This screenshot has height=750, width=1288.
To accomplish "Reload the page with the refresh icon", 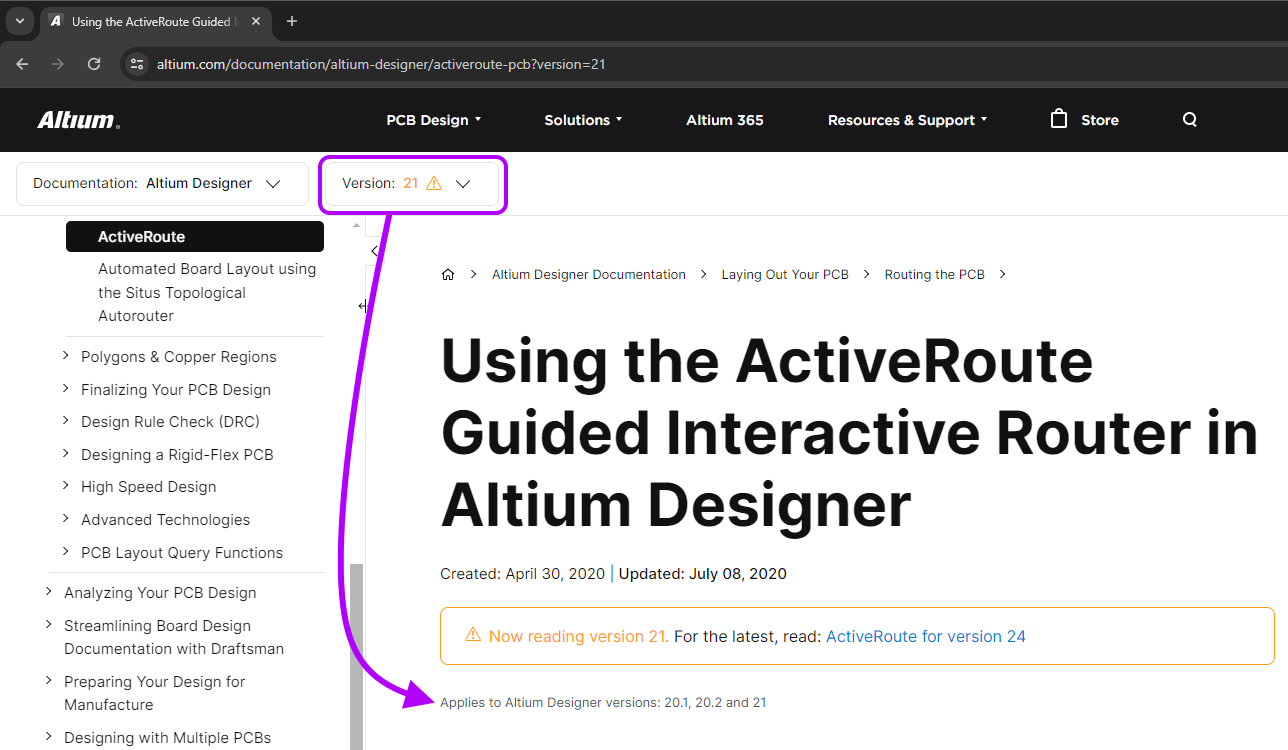I will 94,64.
